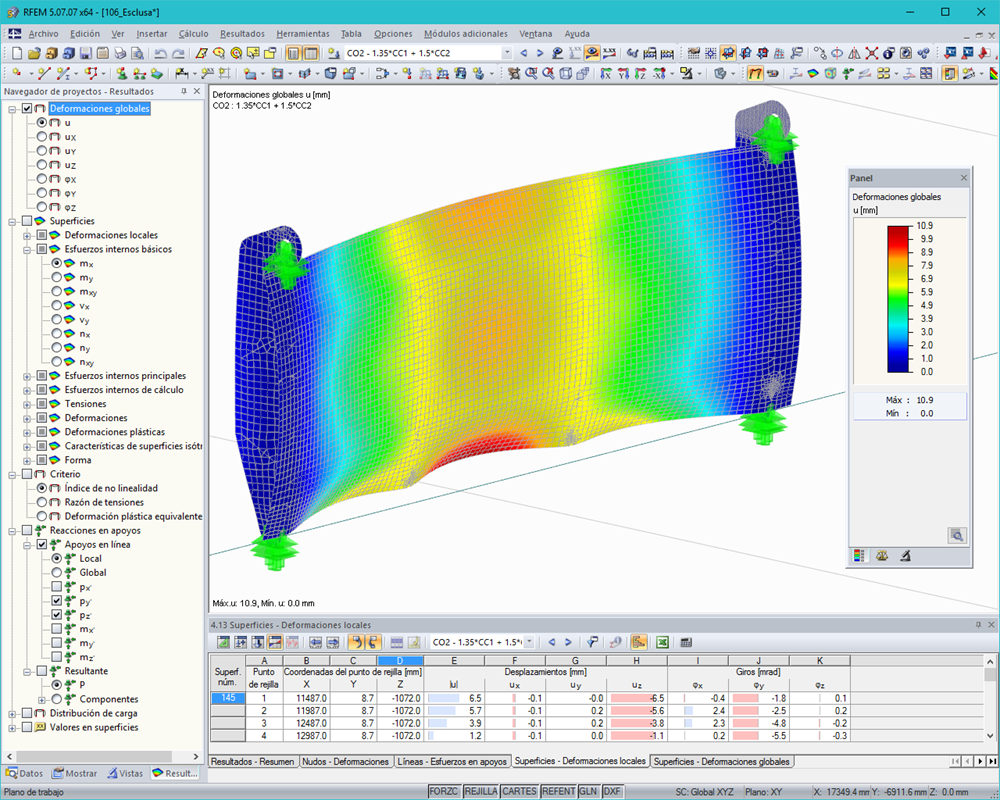The image size is (1000, 800).
Task: Open zoom icon in the color Panel
Action: click(x=957, y=536)
